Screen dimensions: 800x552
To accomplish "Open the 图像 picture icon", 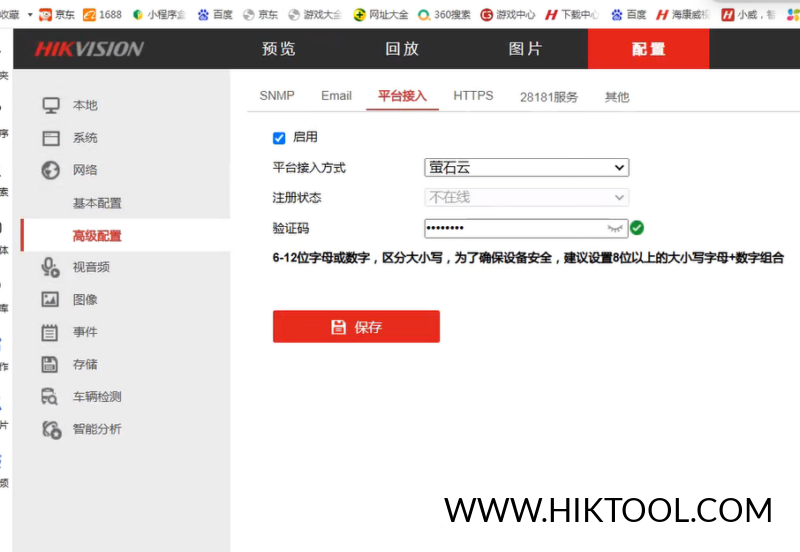I will click(50, 299).
